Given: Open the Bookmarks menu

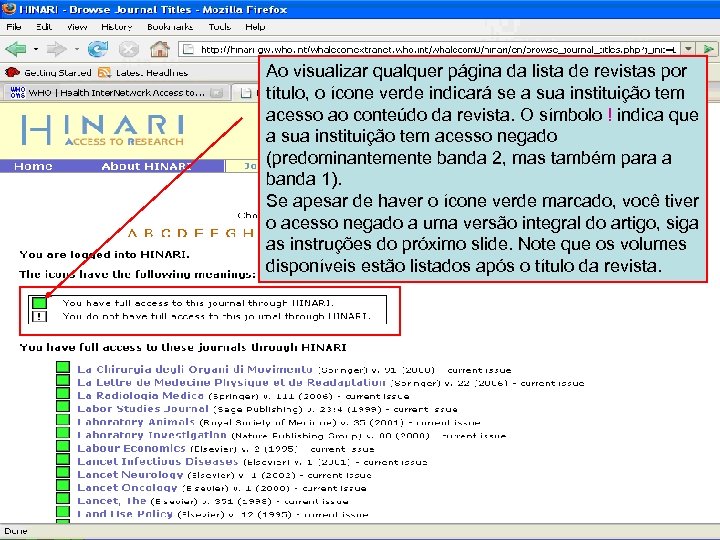Looking at the screenshot, I should pos(170,27).
